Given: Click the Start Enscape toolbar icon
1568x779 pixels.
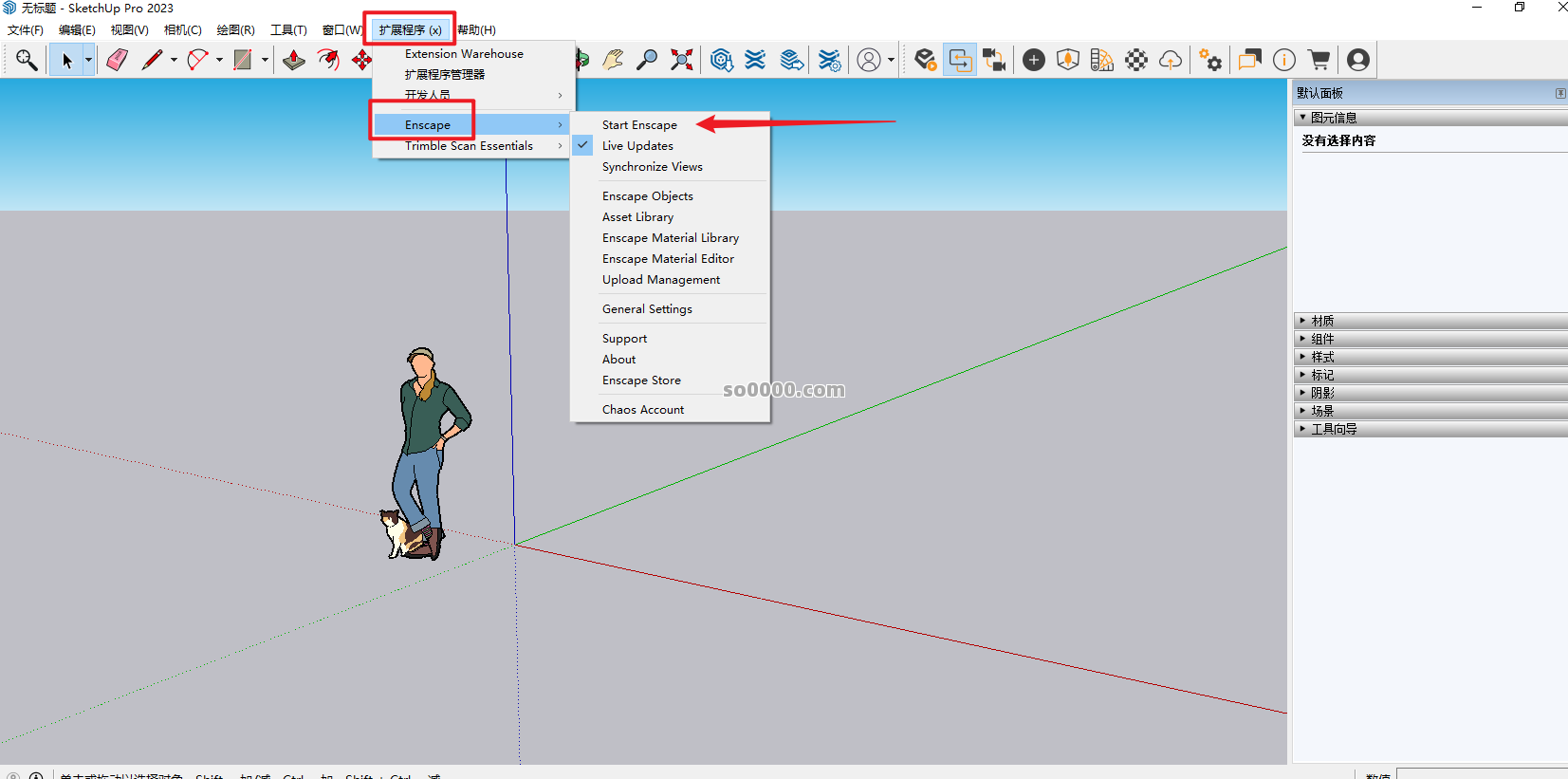Looking at the screenshot, I should (925, 60).
